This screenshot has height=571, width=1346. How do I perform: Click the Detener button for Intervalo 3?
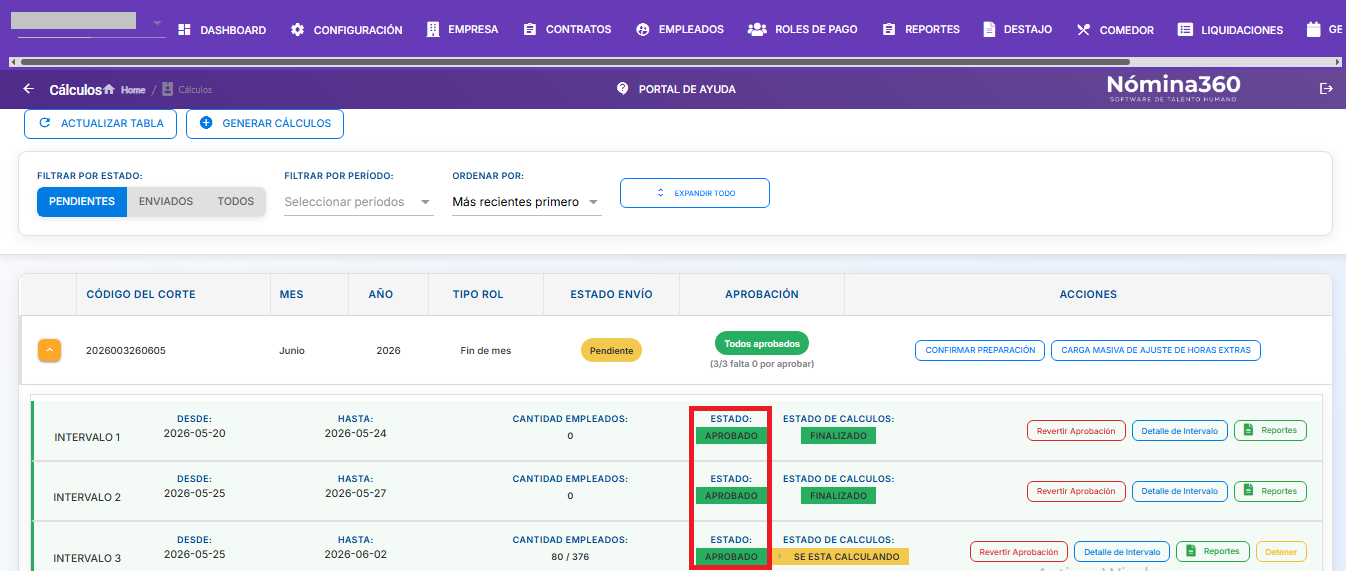(x=1281, y=552)
